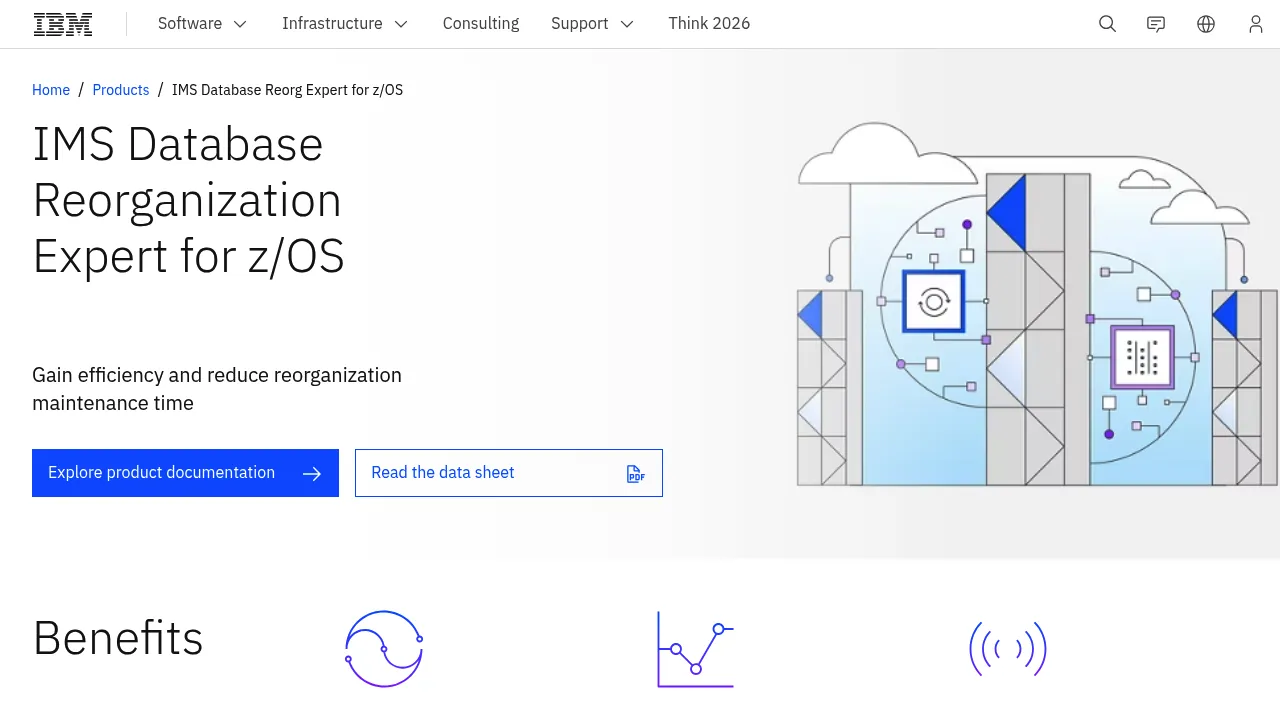Open the Support menu label
Viewport: 1280px width, 720px height.
point(580,24)
